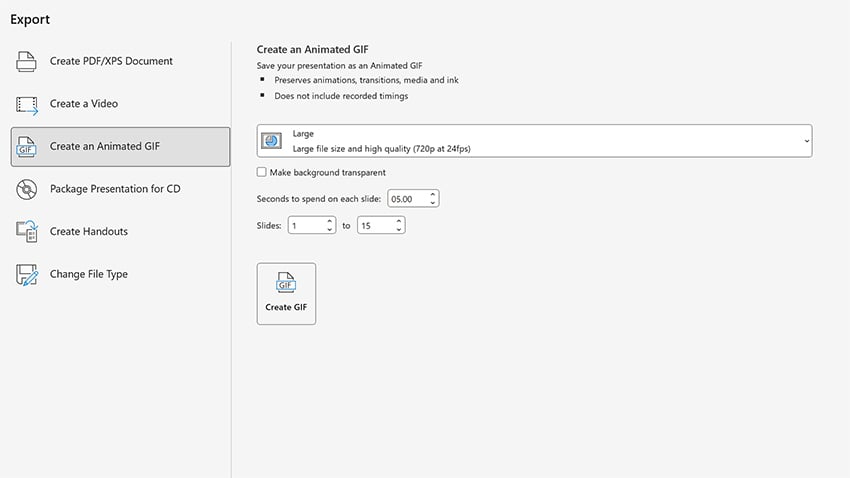Click the Animated GIF sidebar icon

[27, 147]
